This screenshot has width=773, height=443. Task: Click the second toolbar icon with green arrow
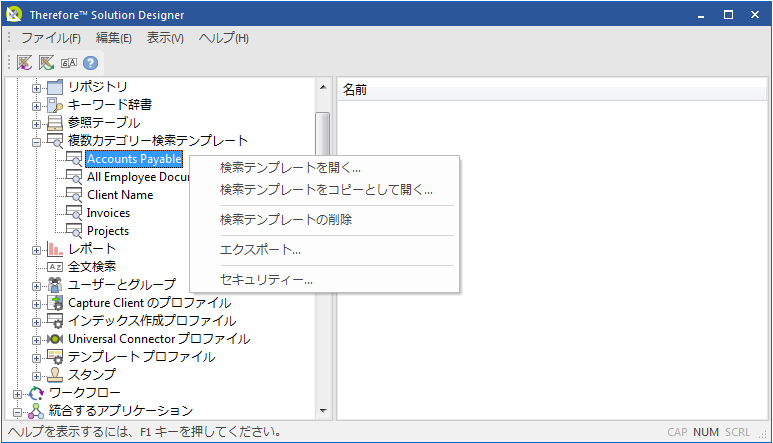coord(46,62)
